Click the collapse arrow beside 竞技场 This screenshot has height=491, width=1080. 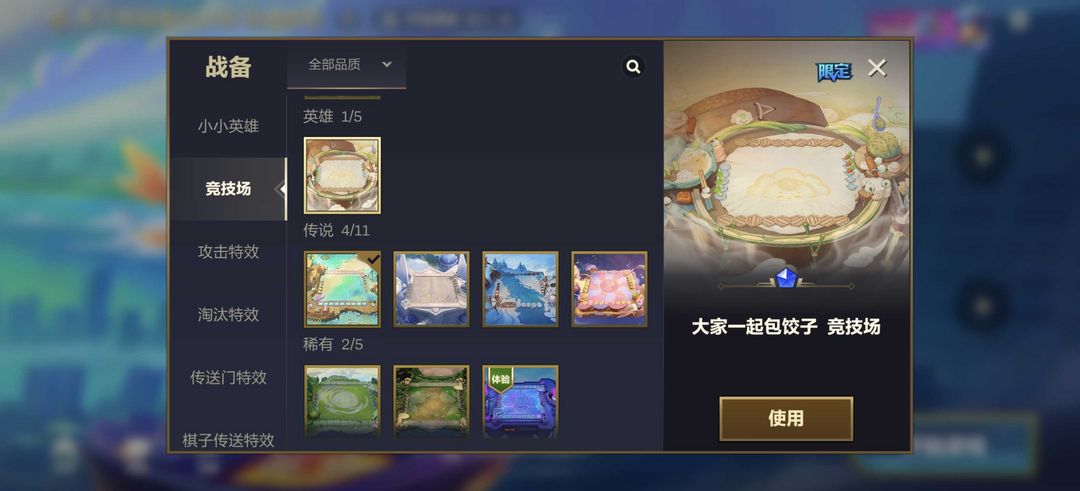click(x=280, y=189)
